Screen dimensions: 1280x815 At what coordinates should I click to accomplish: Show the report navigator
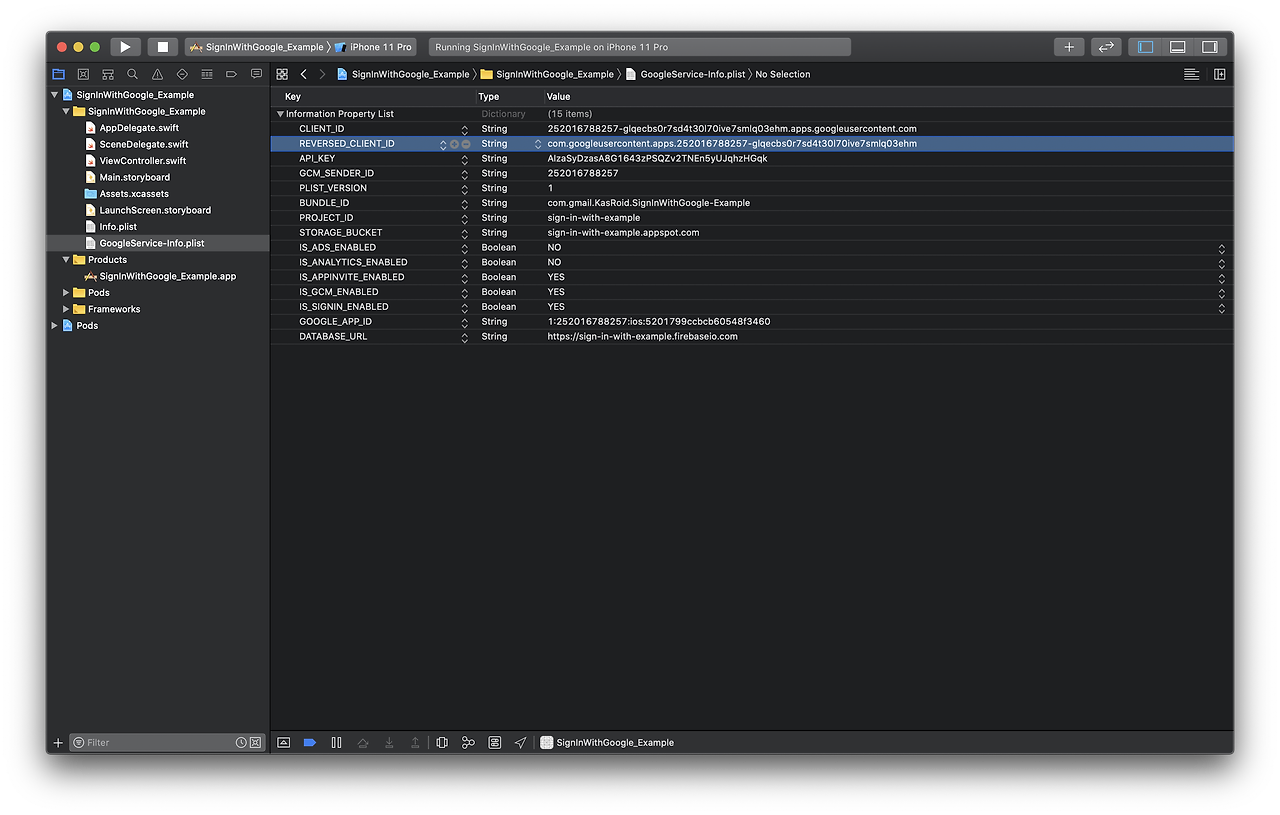coord(256,74)
